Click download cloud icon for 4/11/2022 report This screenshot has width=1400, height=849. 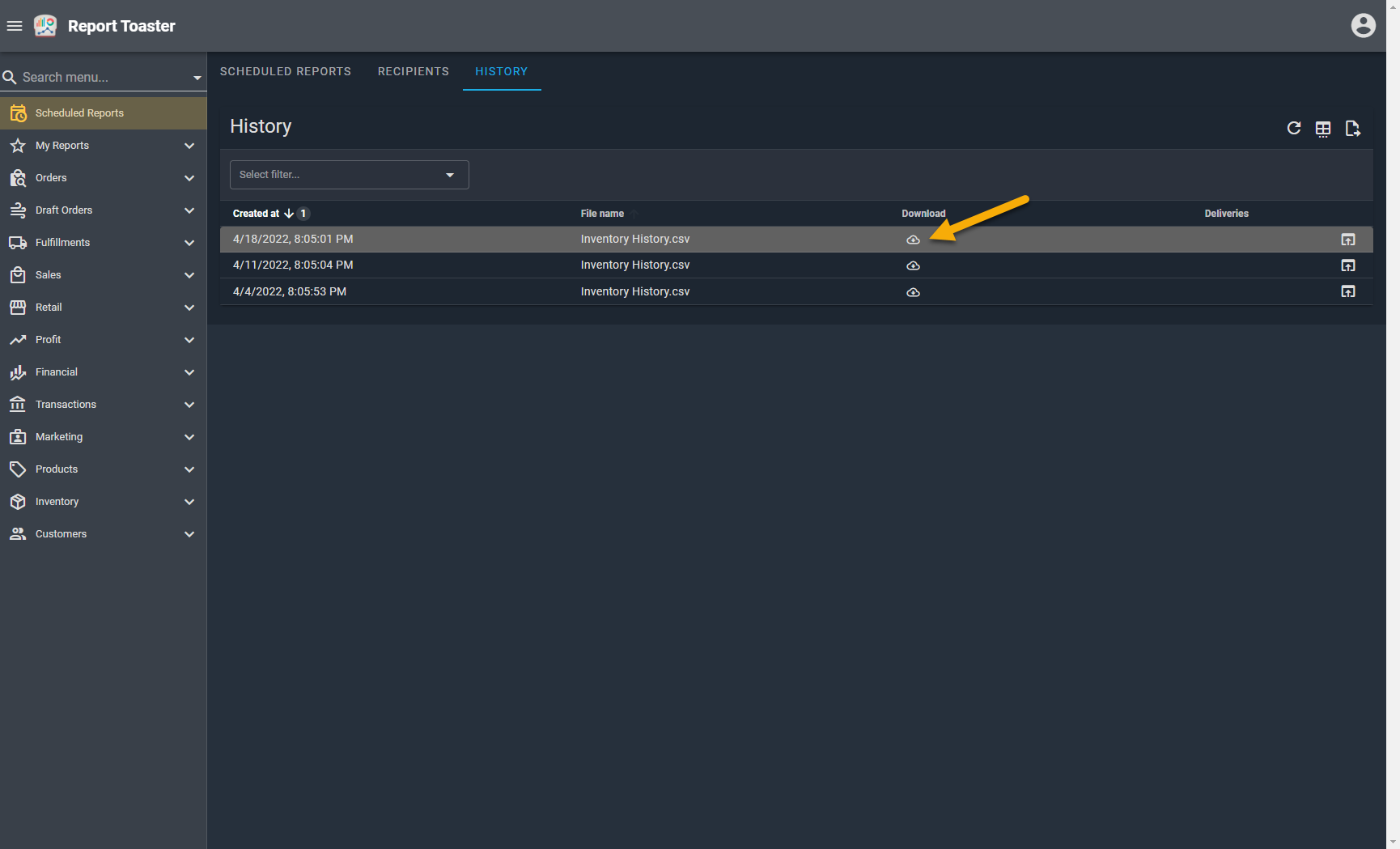[913, 265]
